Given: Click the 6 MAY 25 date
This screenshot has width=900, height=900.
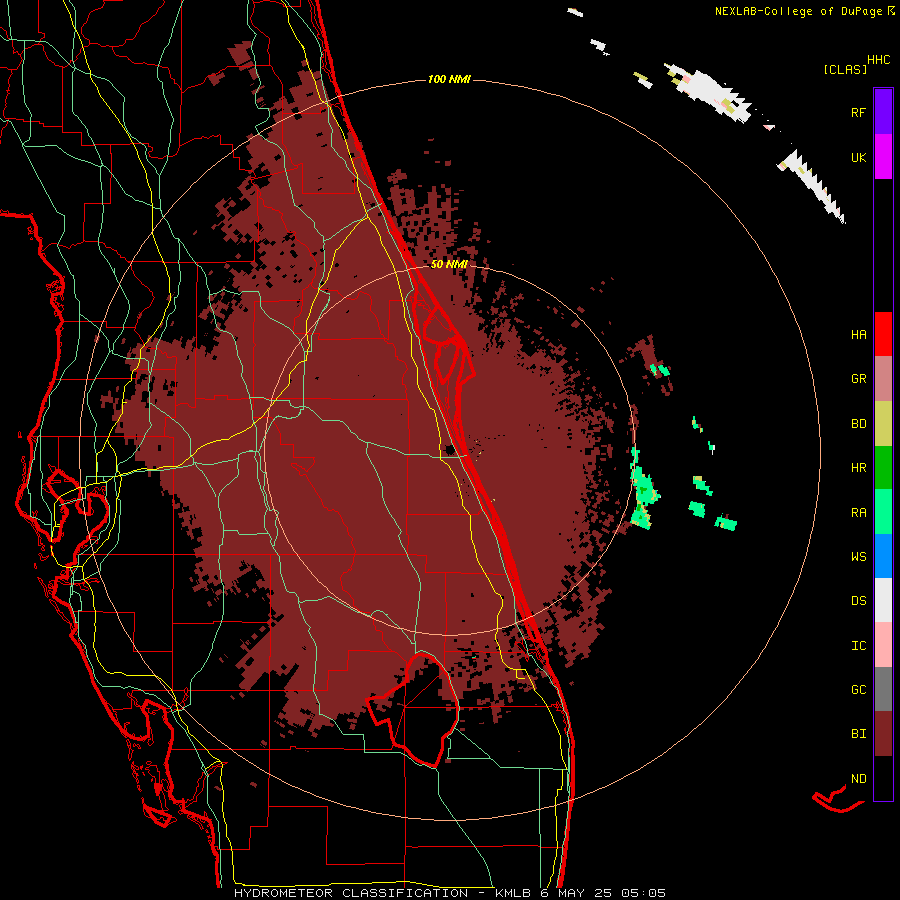Looking at the screenshot, I should pos(577,893).
